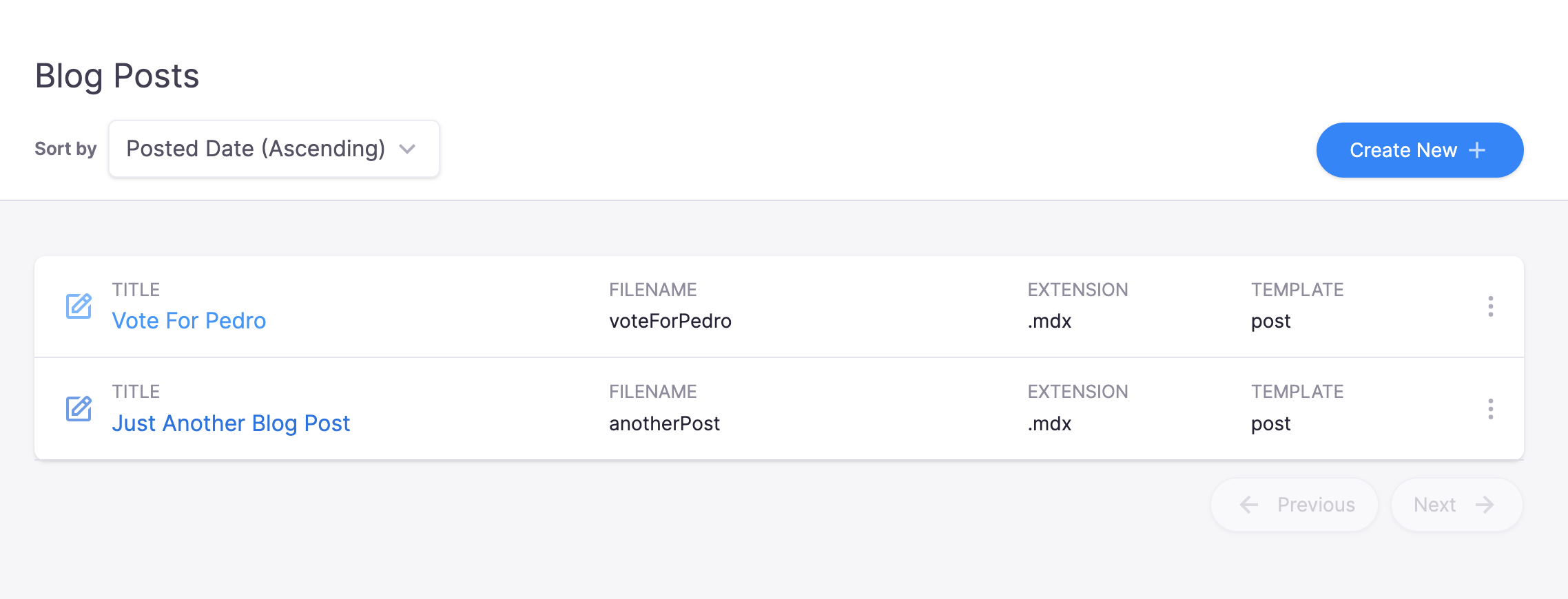Viewport: 1568px width, 599px height.
Task: Click the .mdx extension text on the second row
Action: click(x=1049, y=423)
